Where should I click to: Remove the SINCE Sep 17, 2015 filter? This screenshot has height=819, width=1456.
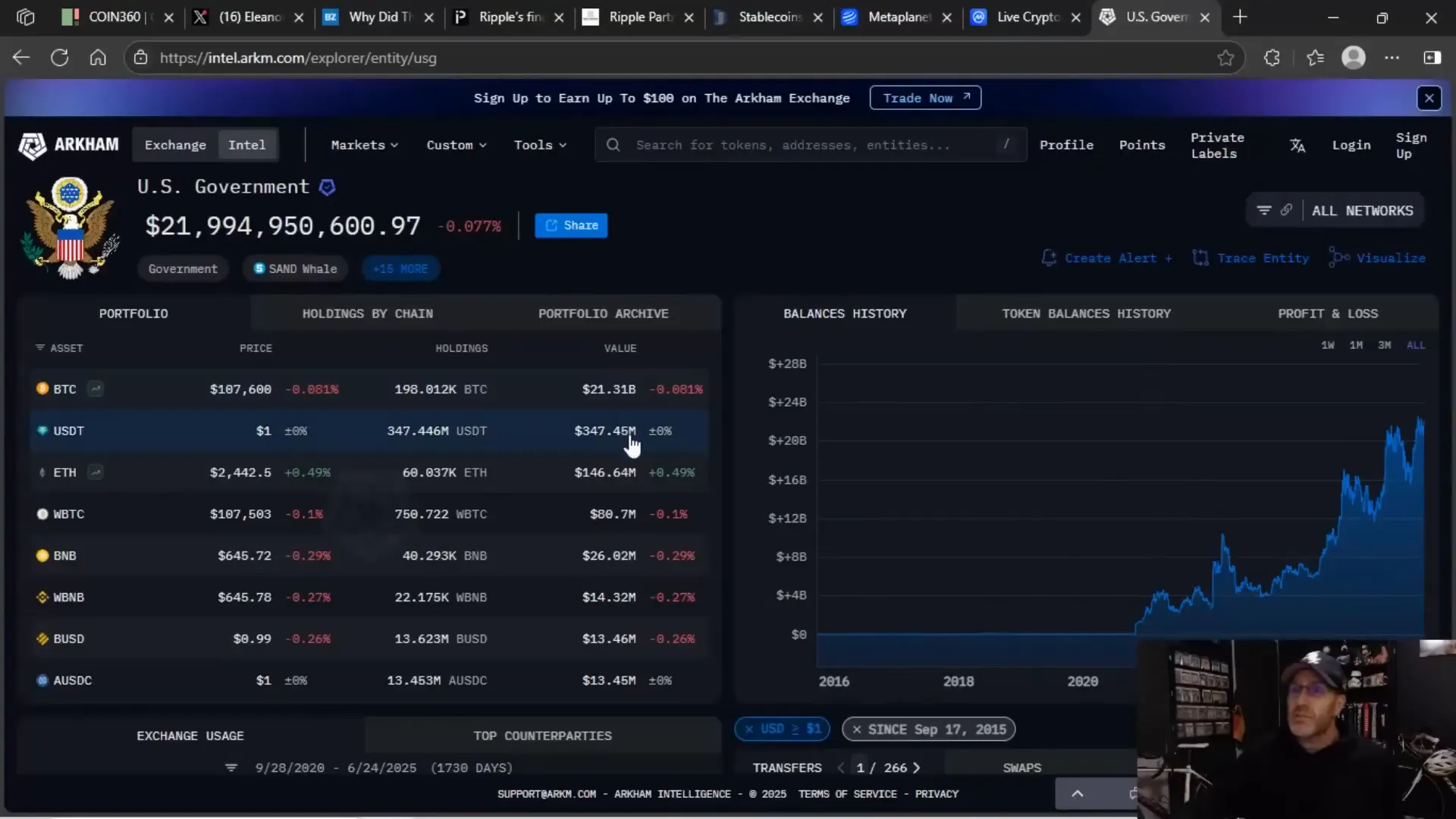tap(857, 729)
